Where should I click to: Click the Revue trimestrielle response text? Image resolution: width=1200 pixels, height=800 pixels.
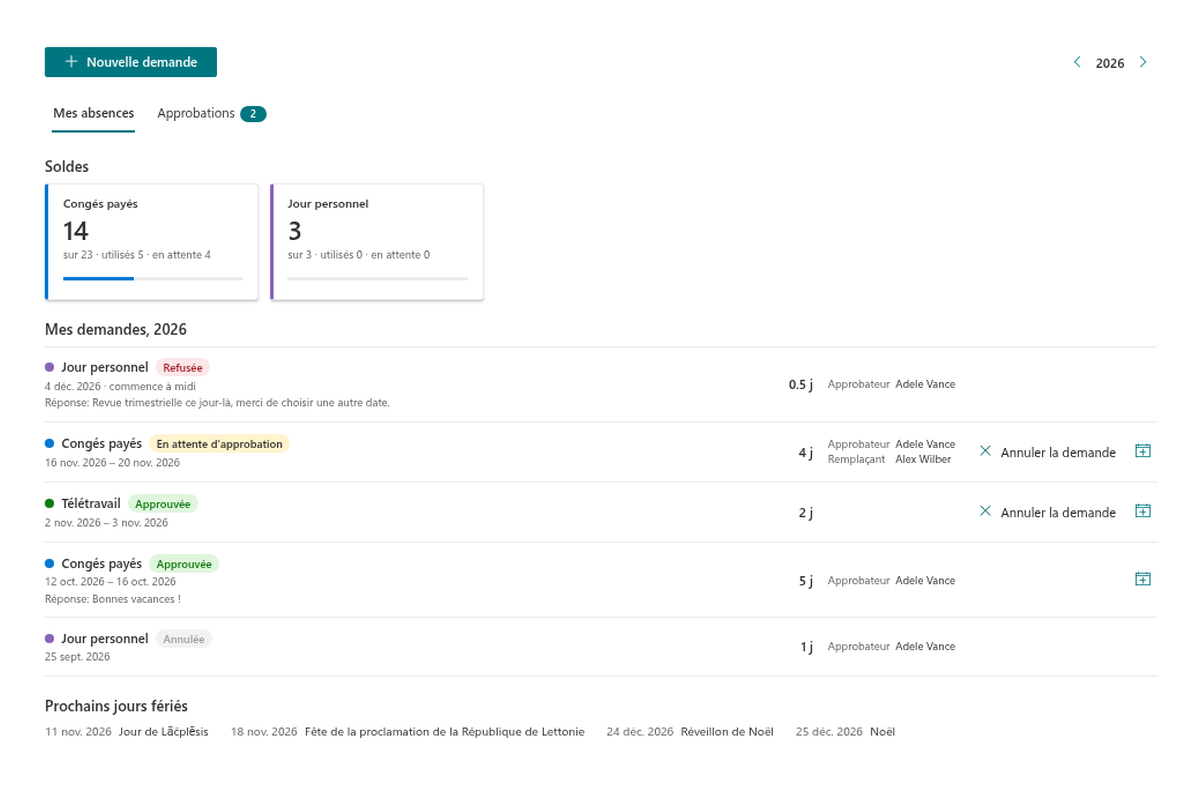[217, 403]
